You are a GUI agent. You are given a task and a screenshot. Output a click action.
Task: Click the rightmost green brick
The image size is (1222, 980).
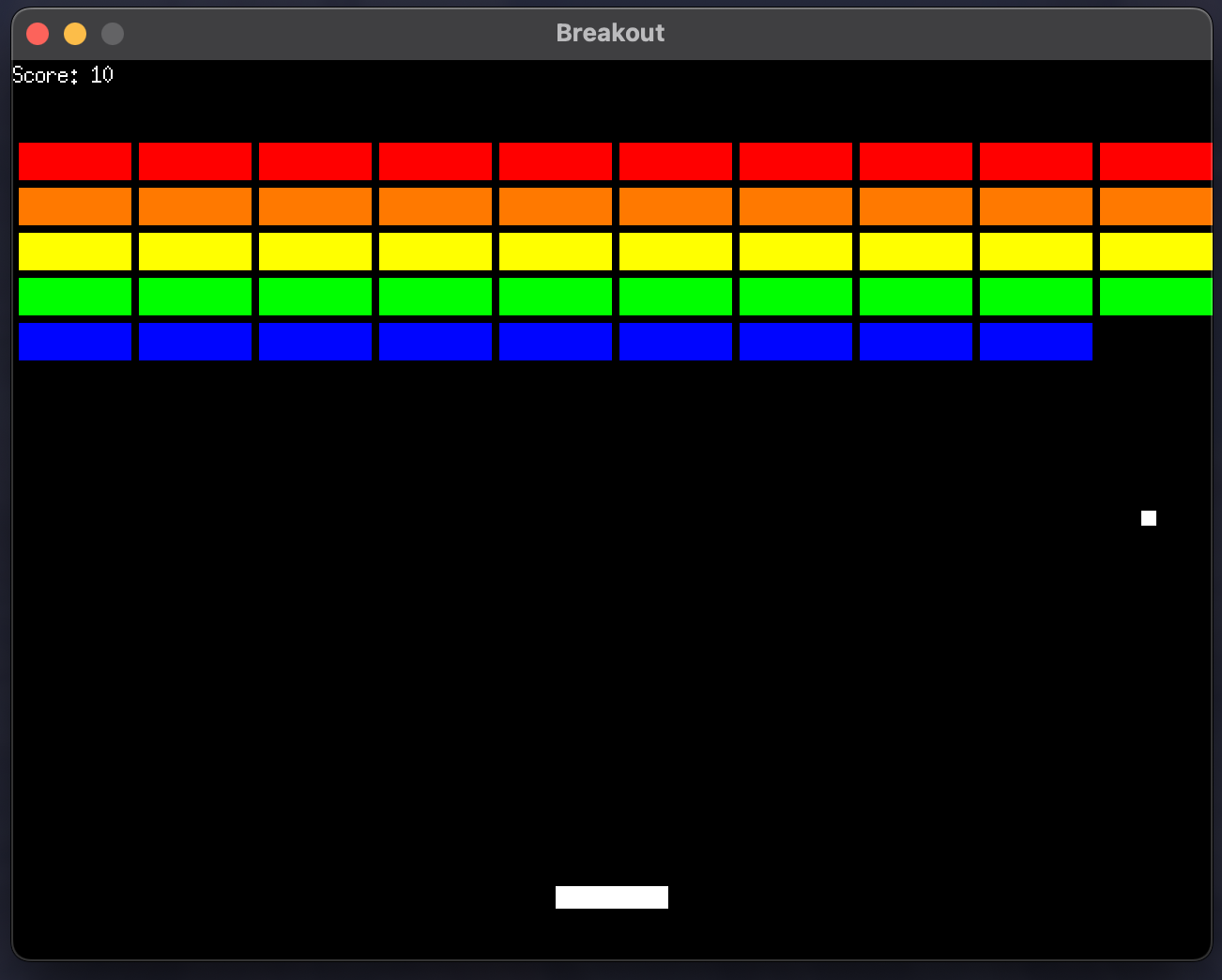(1156, 297)
